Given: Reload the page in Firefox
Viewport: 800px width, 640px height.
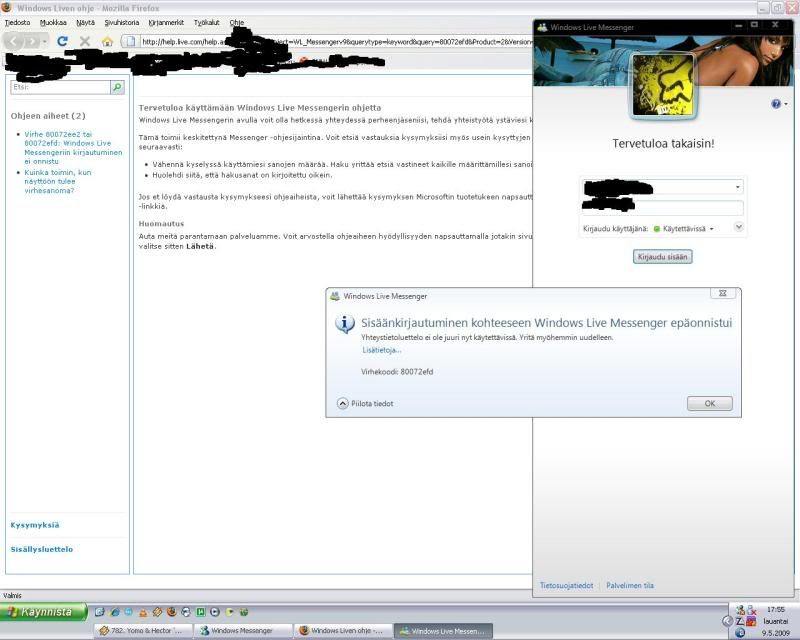Looking at the screenshot, I should pyautogui.click(x=62, y=41).
